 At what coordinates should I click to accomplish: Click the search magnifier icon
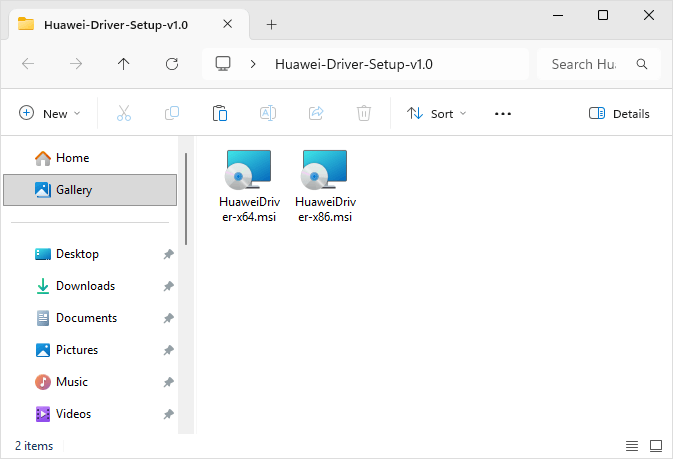[642, 64]
